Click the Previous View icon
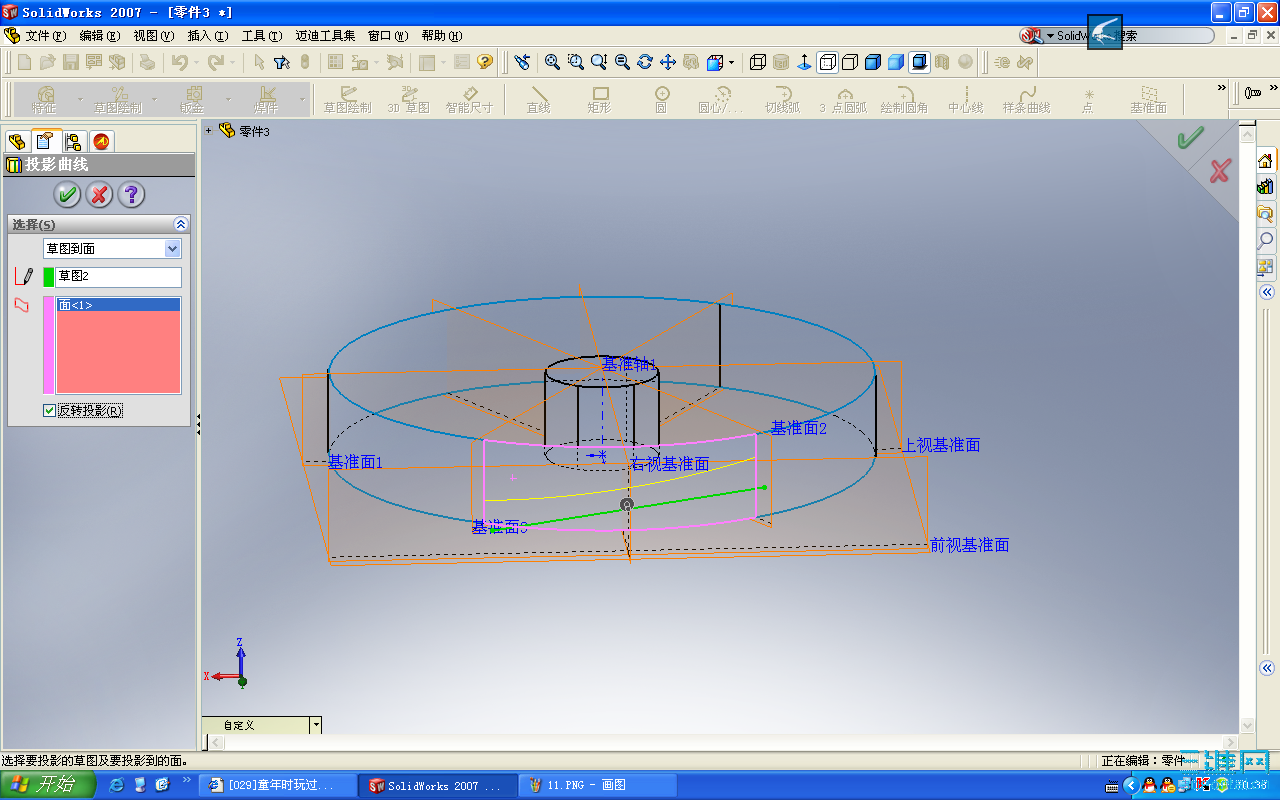This screenshot has height=800, width=1280. pos(522,62)
